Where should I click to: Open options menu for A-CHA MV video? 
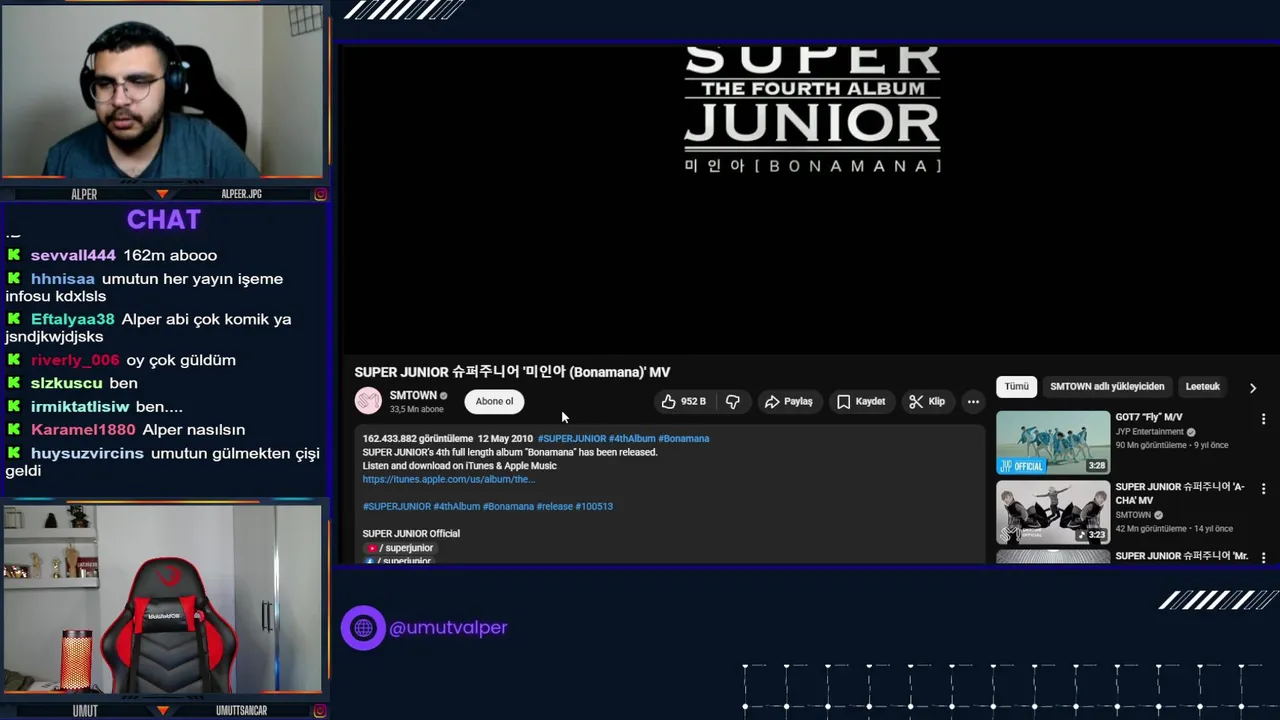pos(1263,489)
